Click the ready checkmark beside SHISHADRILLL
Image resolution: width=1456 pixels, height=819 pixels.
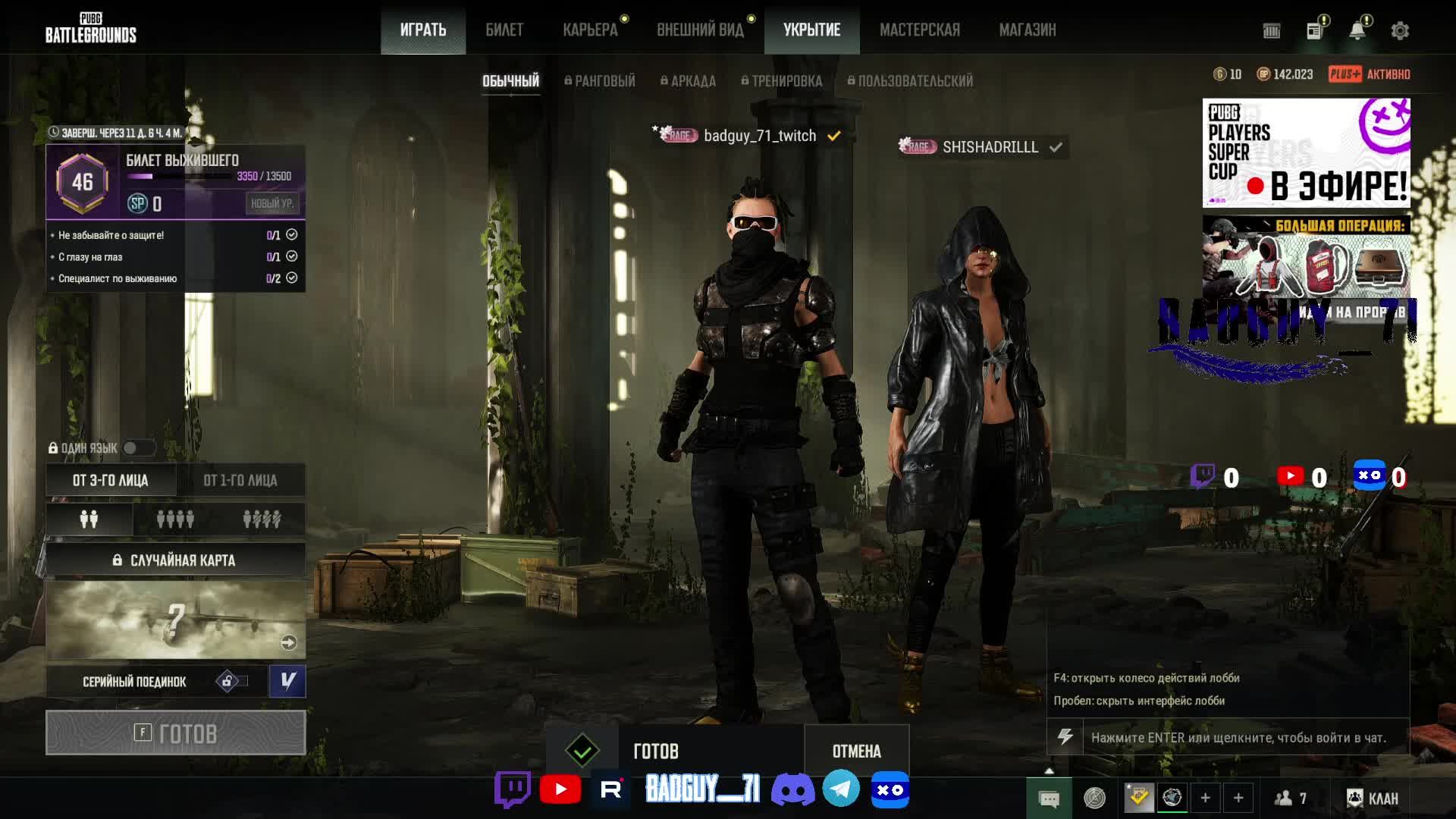pos(1056,147)
